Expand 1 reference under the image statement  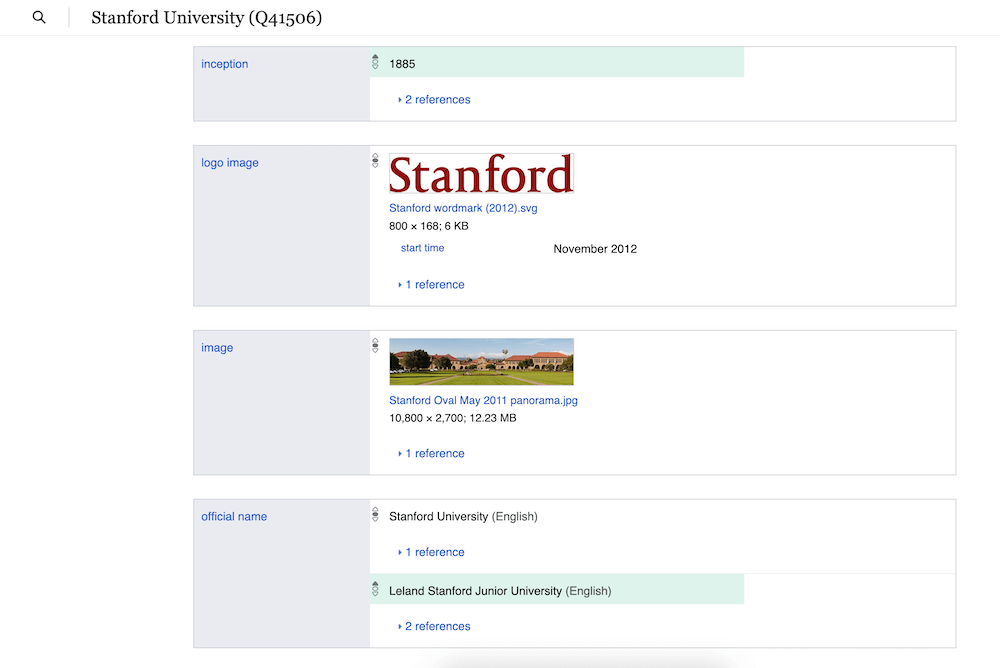click(431, 453)
